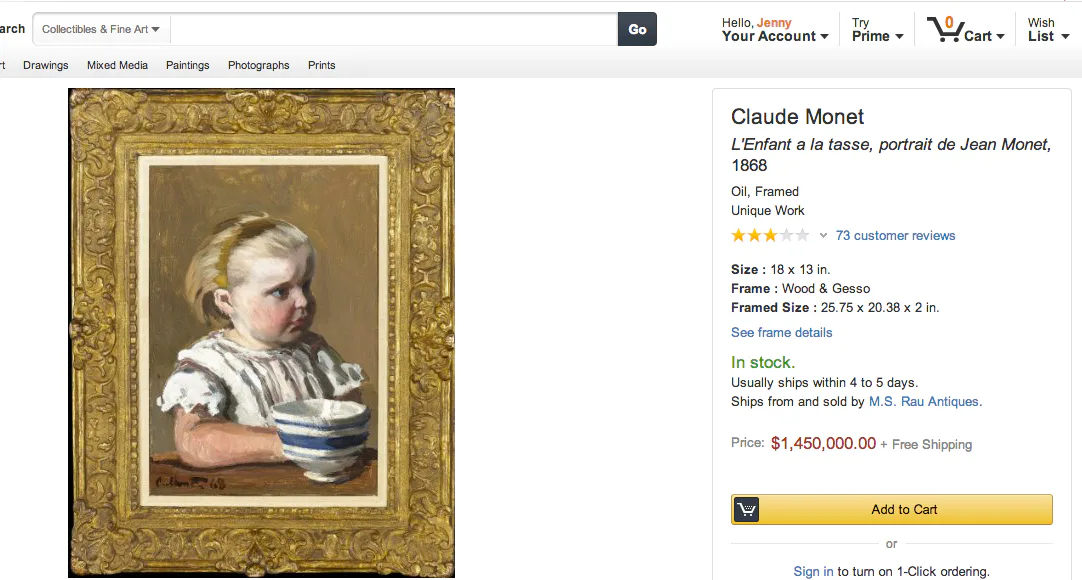
Task: Open the Photographs category
Action: point(258,65)
